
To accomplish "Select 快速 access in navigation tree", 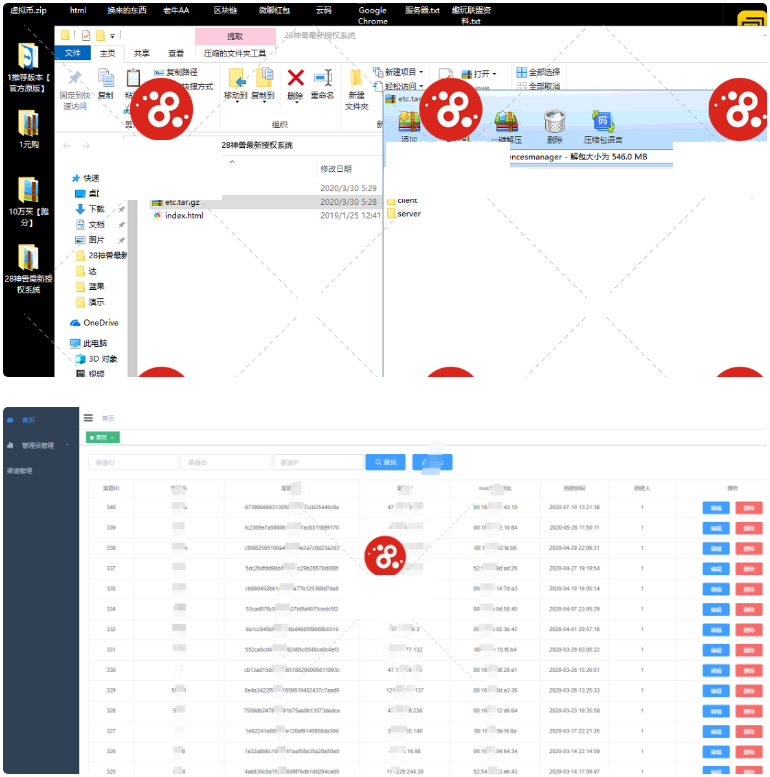I will 86,178.
